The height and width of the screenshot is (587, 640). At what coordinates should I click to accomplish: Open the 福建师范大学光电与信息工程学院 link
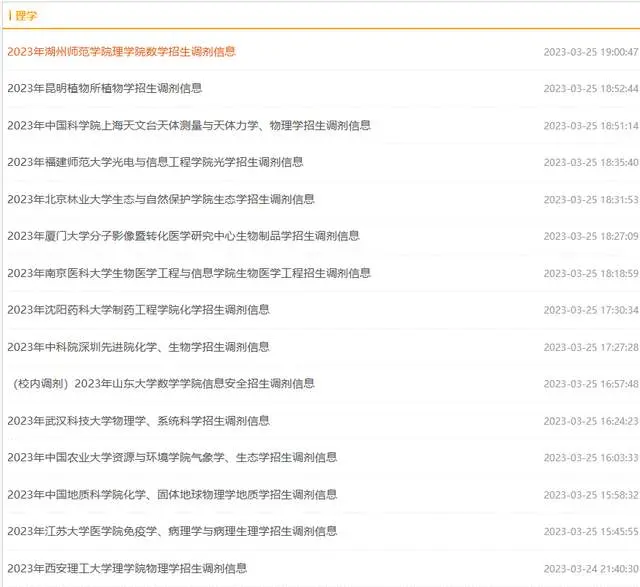(155, 162)
